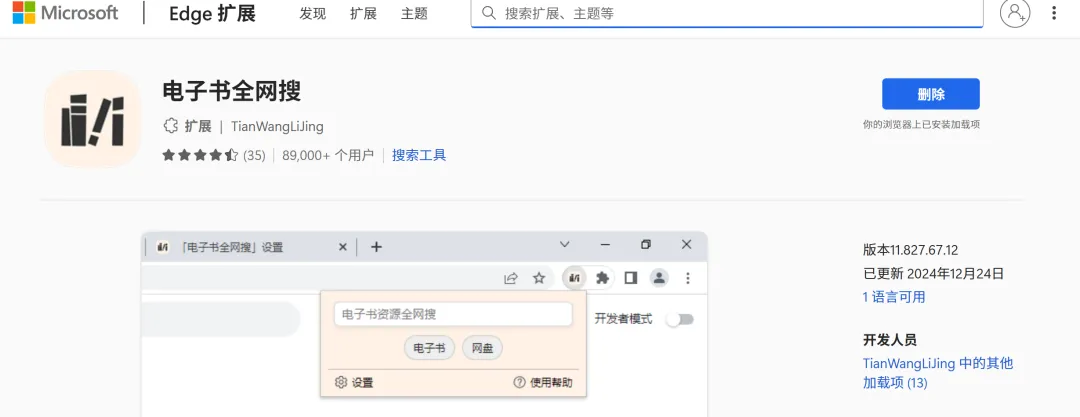Image resolution: width=1080 pixels, height=417 pixels.
Task: Click bookmark star icon in preview
Action: tap(539, 278)
